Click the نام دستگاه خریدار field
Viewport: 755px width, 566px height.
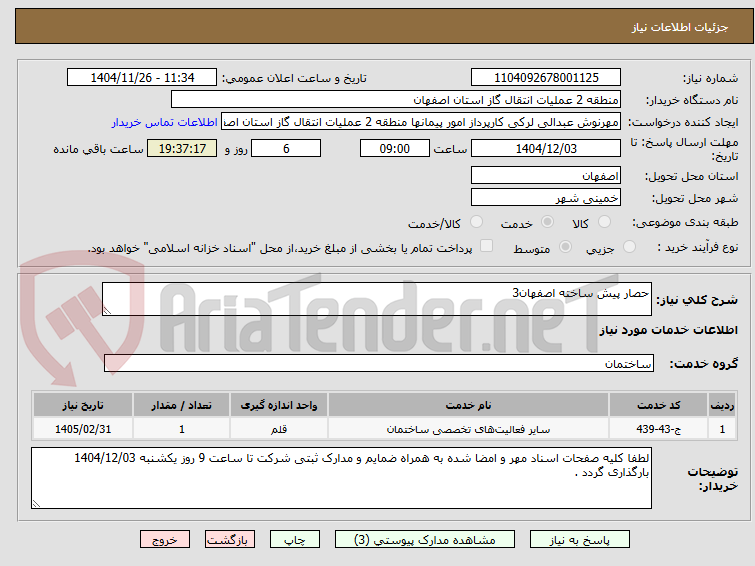coord(396,100)
